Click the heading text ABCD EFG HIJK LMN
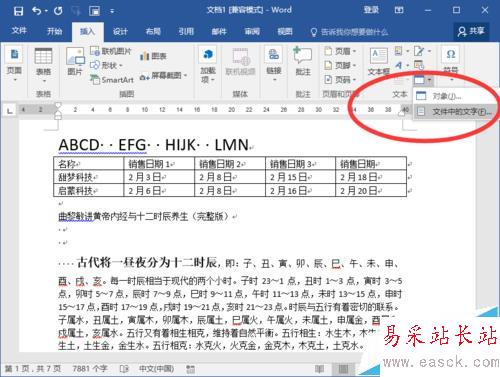The width and height of the screenshot is (500, 377). (153, 145)
